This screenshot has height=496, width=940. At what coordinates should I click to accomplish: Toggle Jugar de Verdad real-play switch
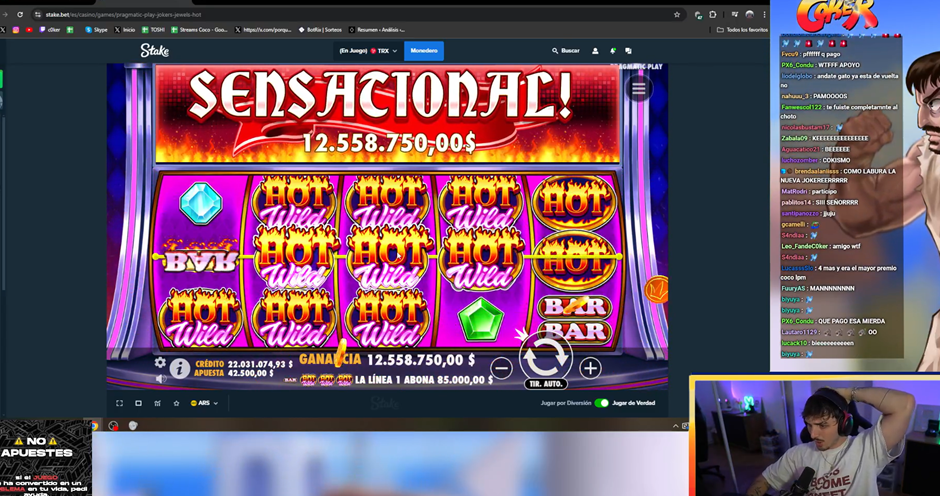tap(601, 403)
